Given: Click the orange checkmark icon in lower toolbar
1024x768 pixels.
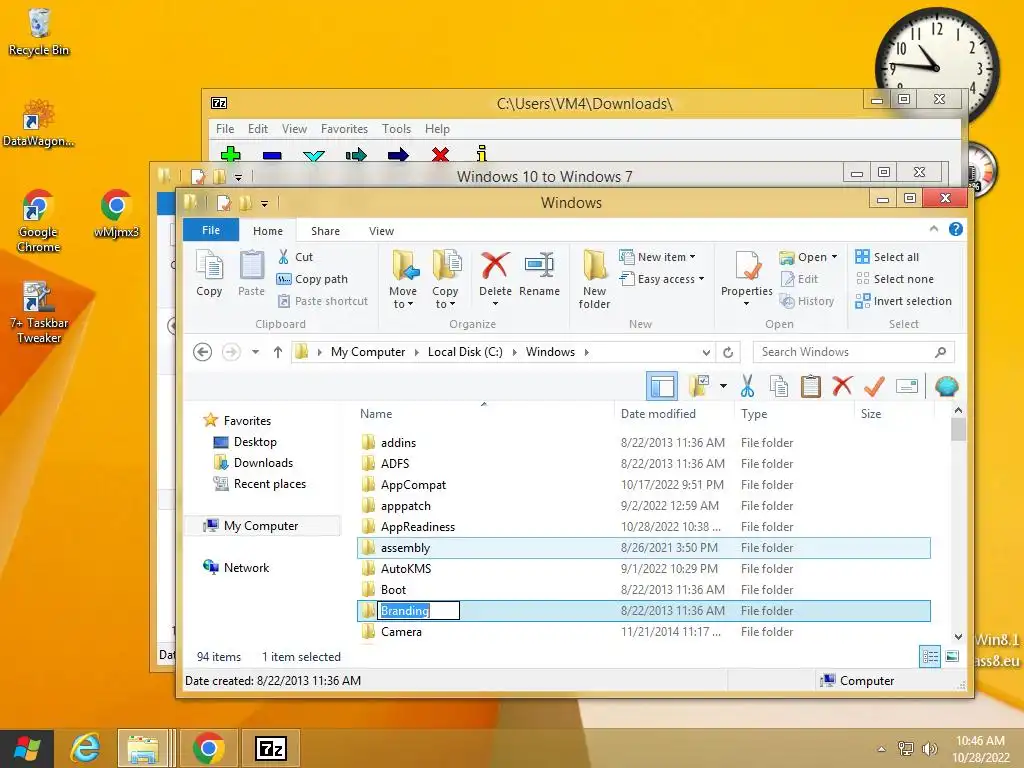Looking at the screenshot, I should click(874, 387).
